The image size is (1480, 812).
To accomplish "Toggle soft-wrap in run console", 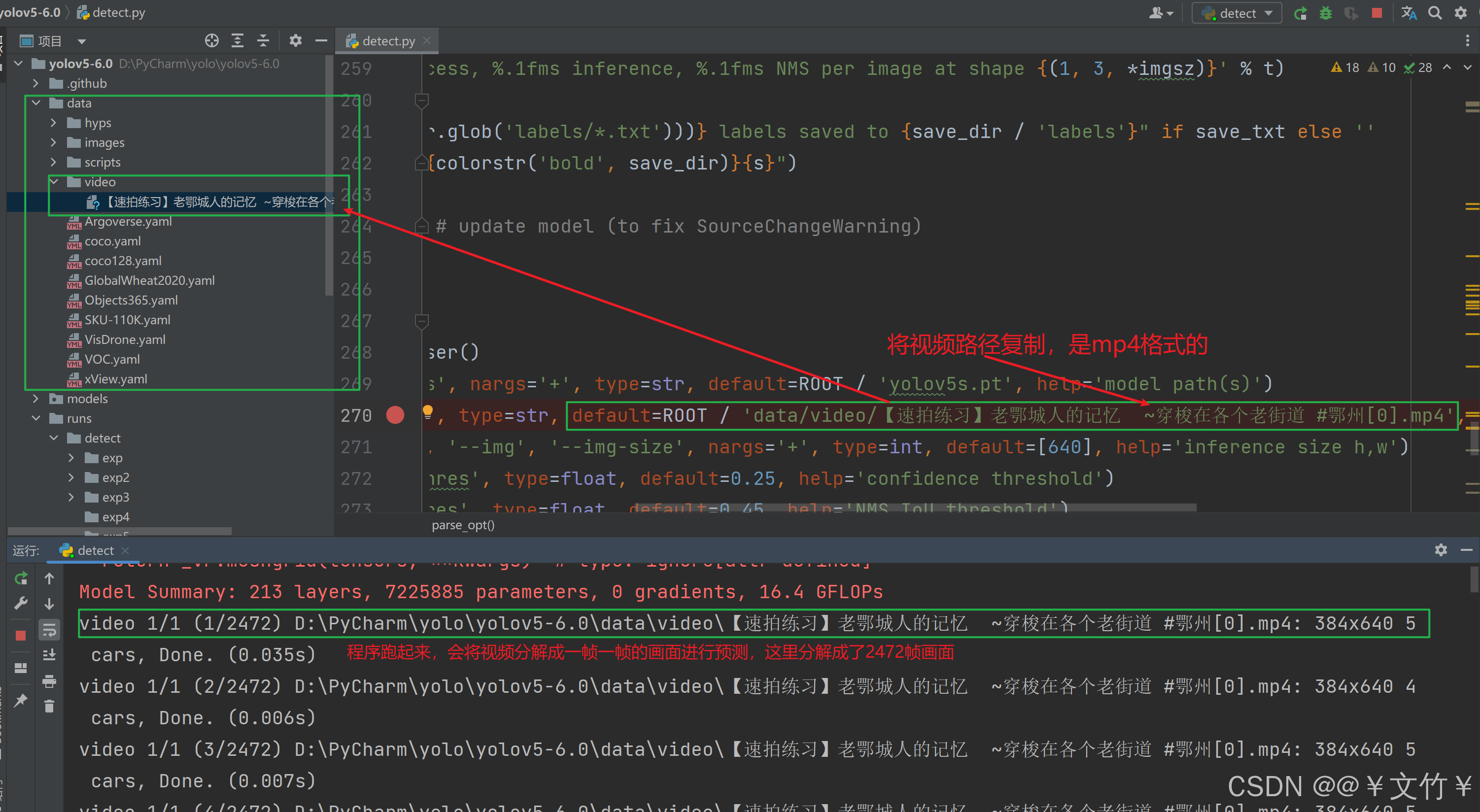I will point(49,630).
